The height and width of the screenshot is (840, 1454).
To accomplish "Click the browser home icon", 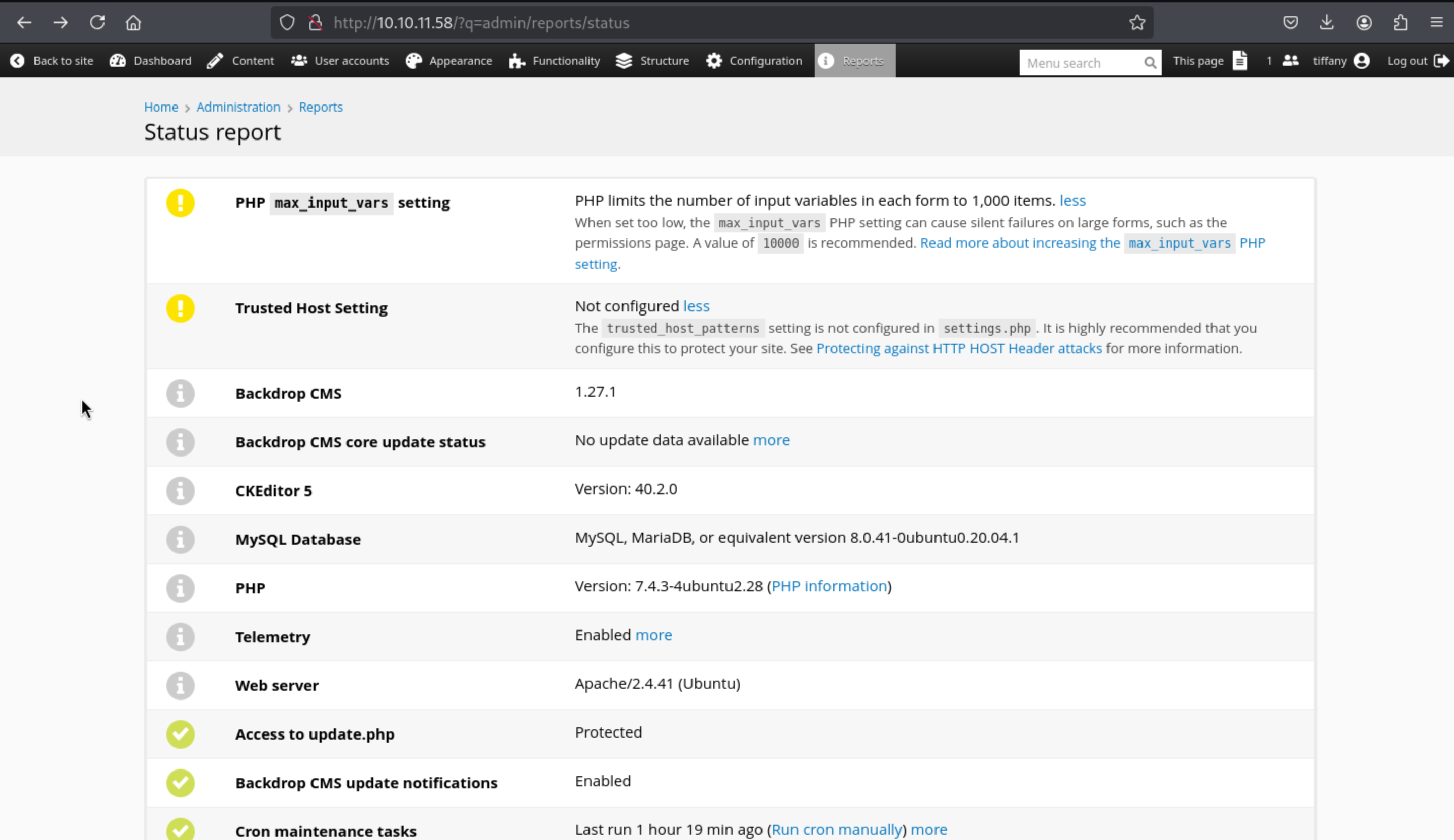I will click(x=133, y=22).
